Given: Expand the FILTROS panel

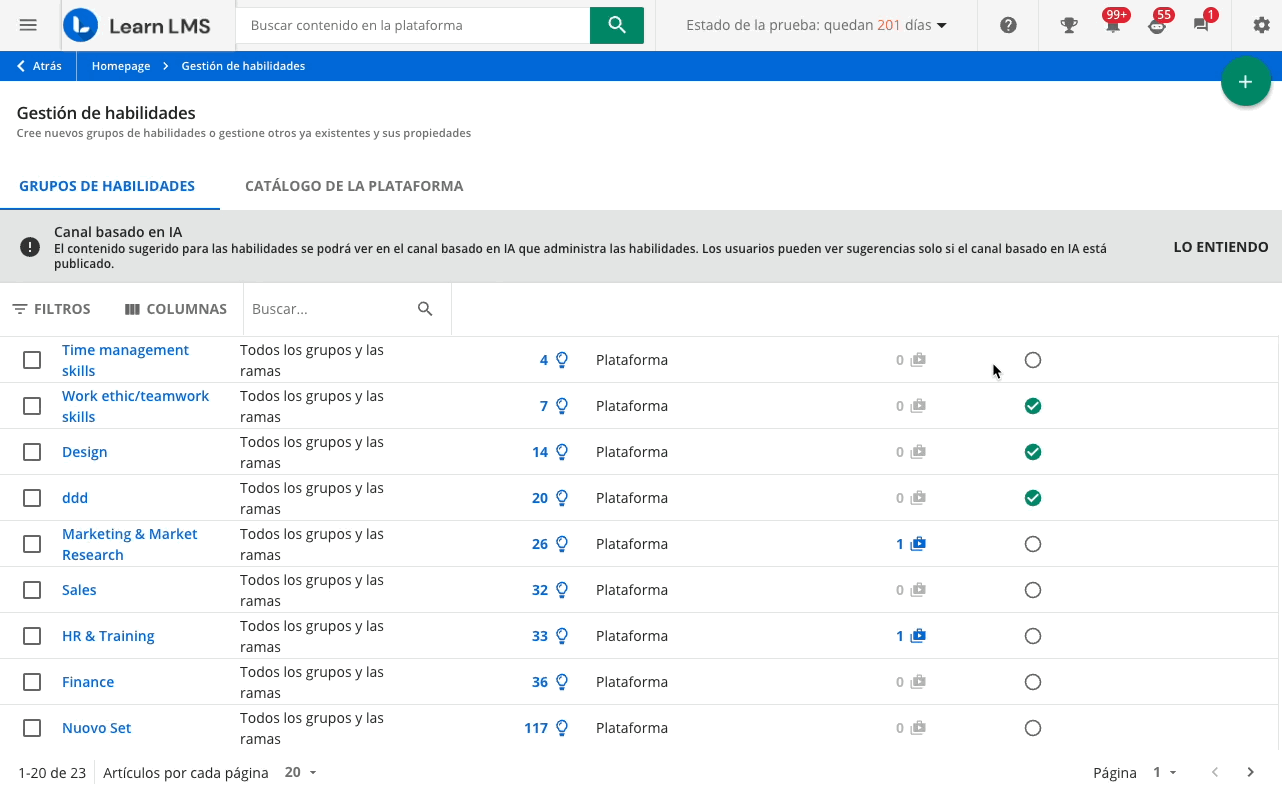Looking at the screenshot, I should point(51,309).
